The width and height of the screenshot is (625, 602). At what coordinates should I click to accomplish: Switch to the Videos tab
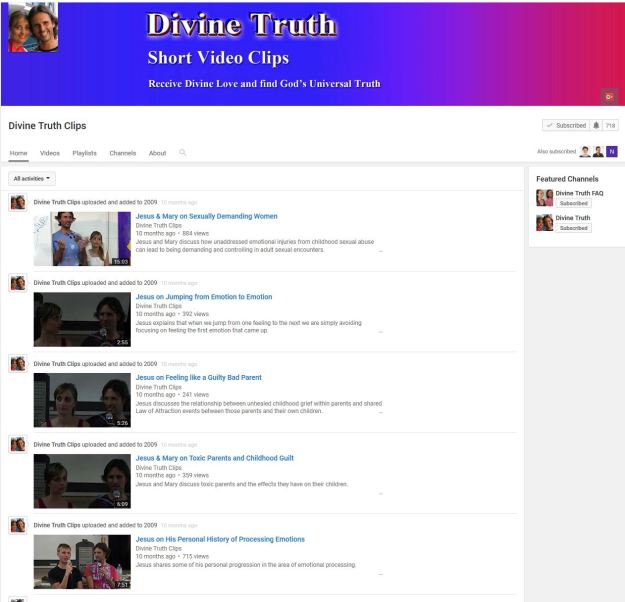tap(50, 153)
